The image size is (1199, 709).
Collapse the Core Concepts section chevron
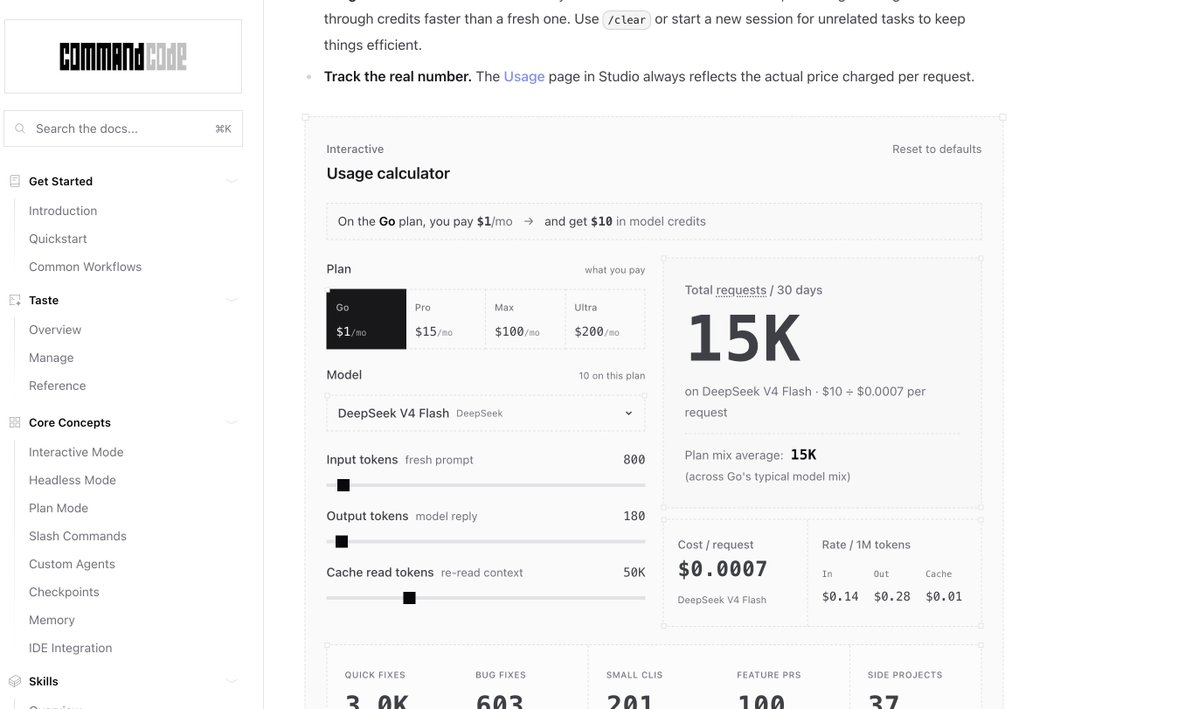click(x=232, y=422)
